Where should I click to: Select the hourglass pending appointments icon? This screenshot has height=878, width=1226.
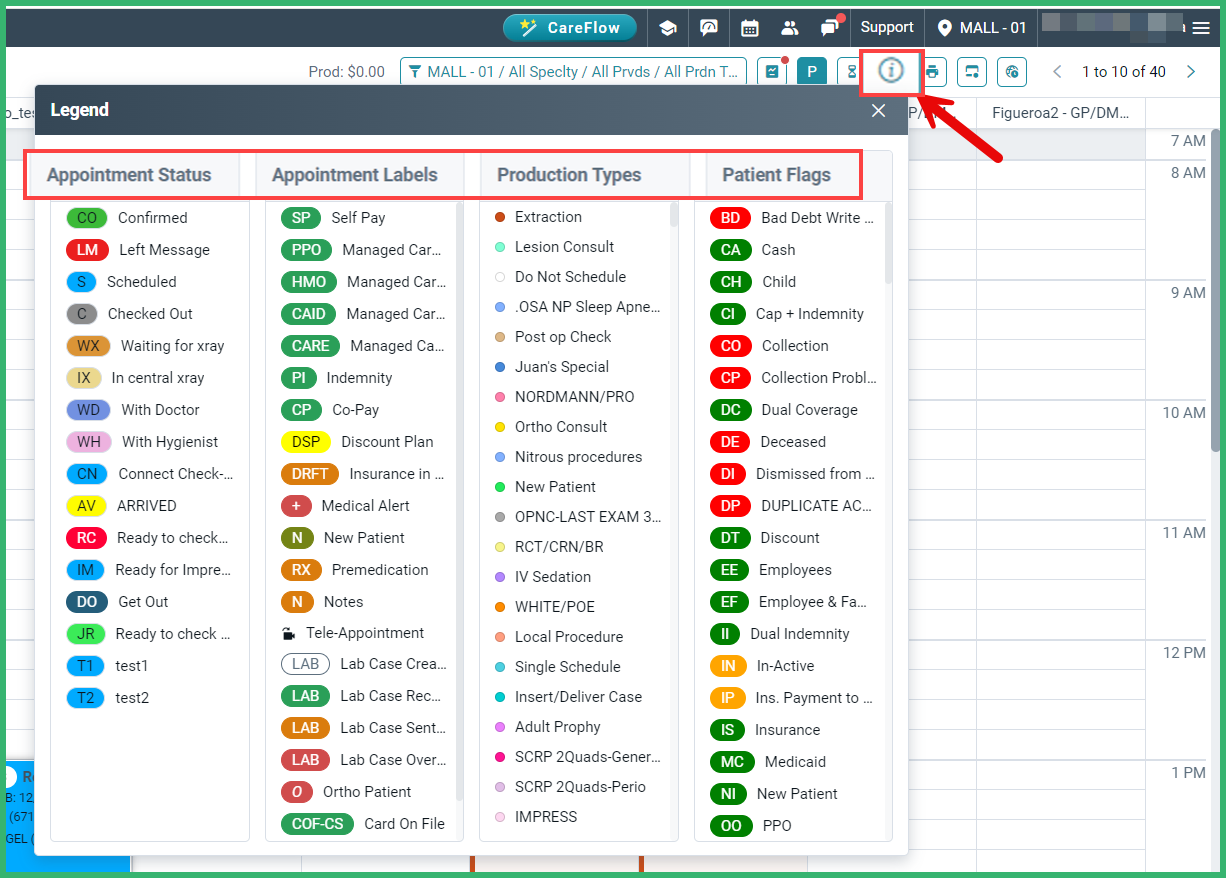851,71
